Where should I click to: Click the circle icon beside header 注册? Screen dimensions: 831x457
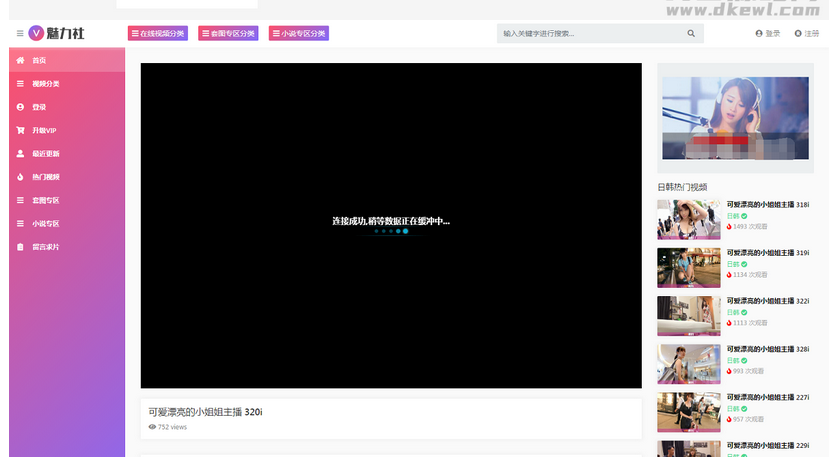click(798, 33)
